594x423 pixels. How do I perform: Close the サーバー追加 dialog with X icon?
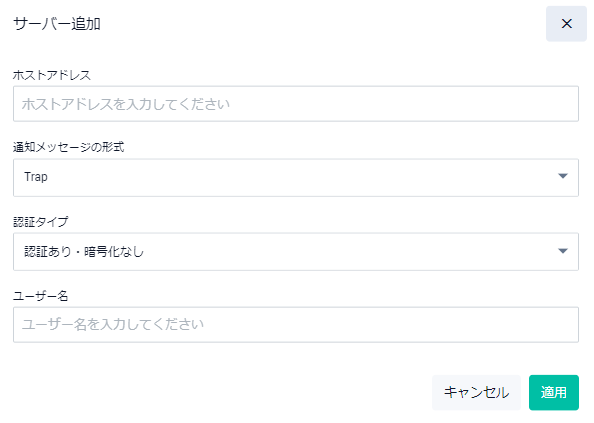pos(566,24)
